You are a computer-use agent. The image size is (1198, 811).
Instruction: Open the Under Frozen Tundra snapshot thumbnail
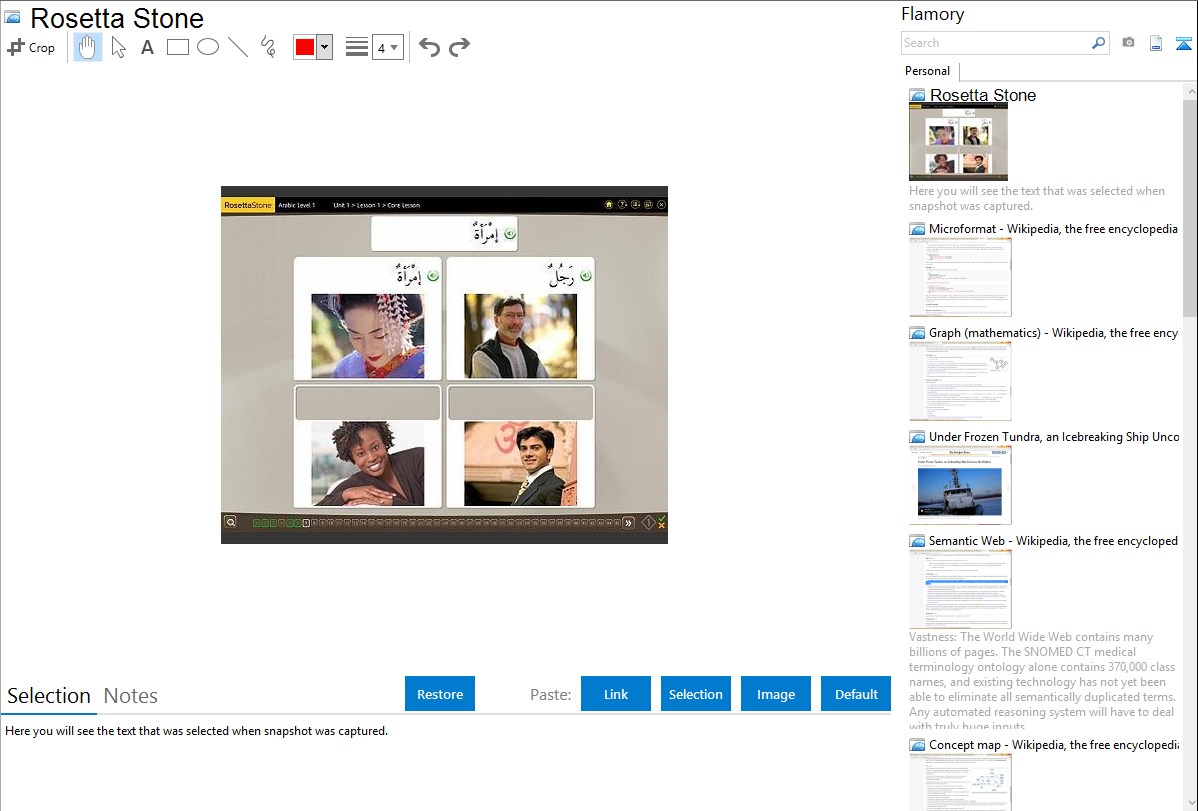(x=960, y=485)
